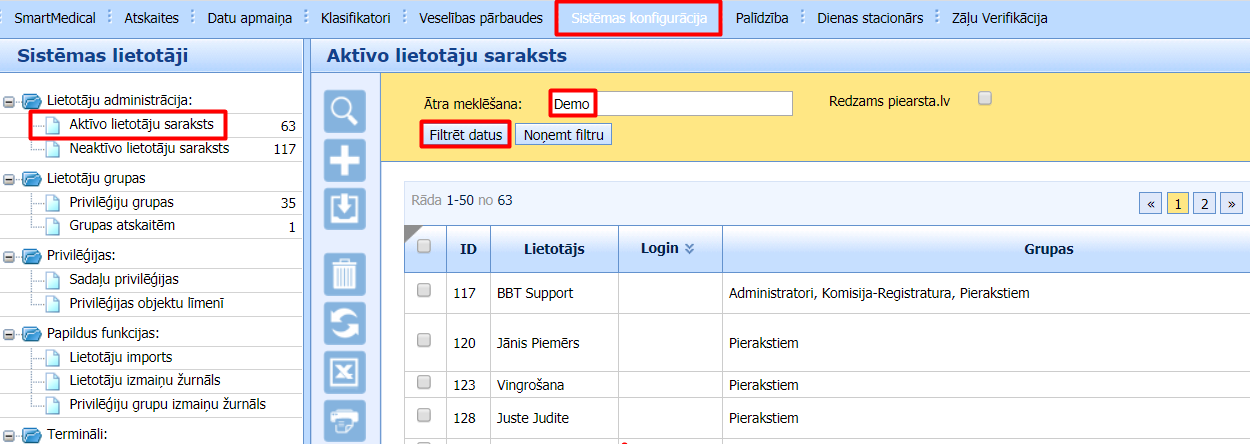
Task: Collapse the Lietotāju grupas tree node
Action: (x=10, y=180)
